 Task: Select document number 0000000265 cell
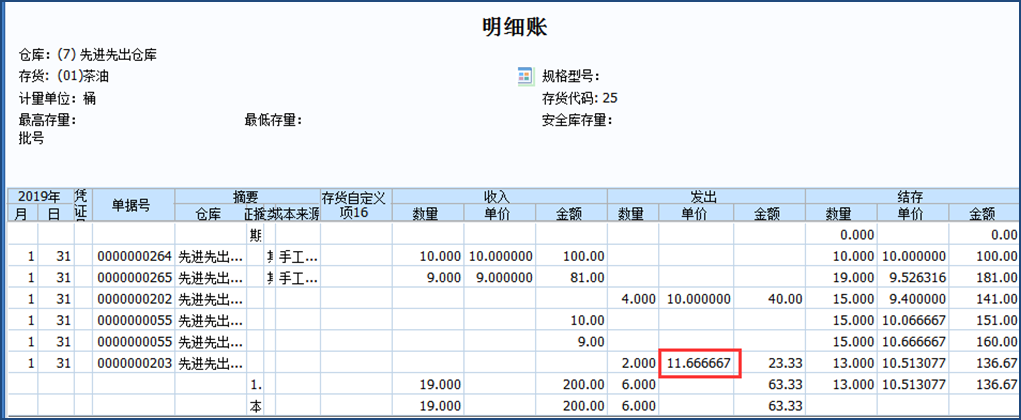[134, 277]
